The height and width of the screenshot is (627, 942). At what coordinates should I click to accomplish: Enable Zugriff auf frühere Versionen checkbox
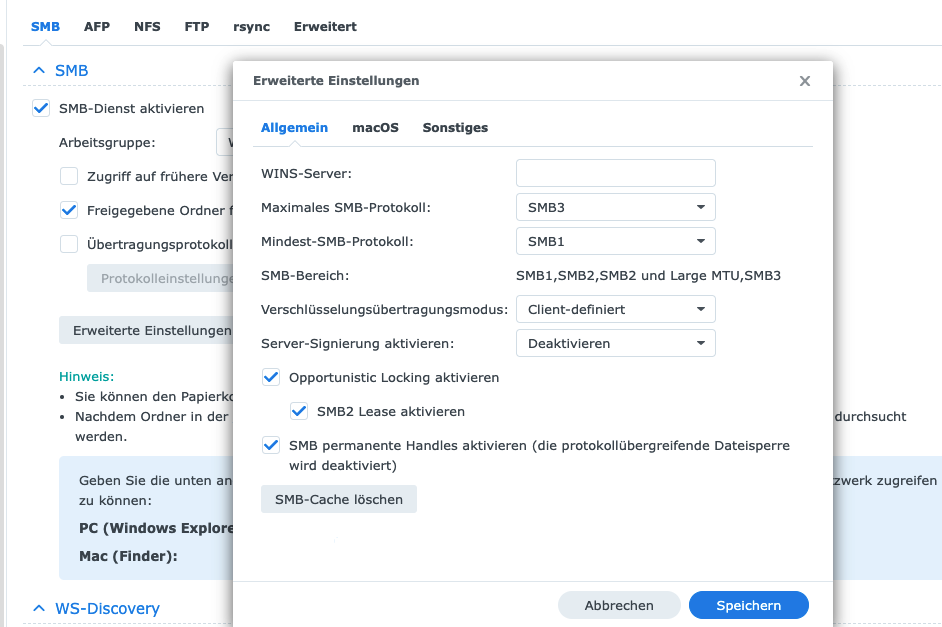69,177
